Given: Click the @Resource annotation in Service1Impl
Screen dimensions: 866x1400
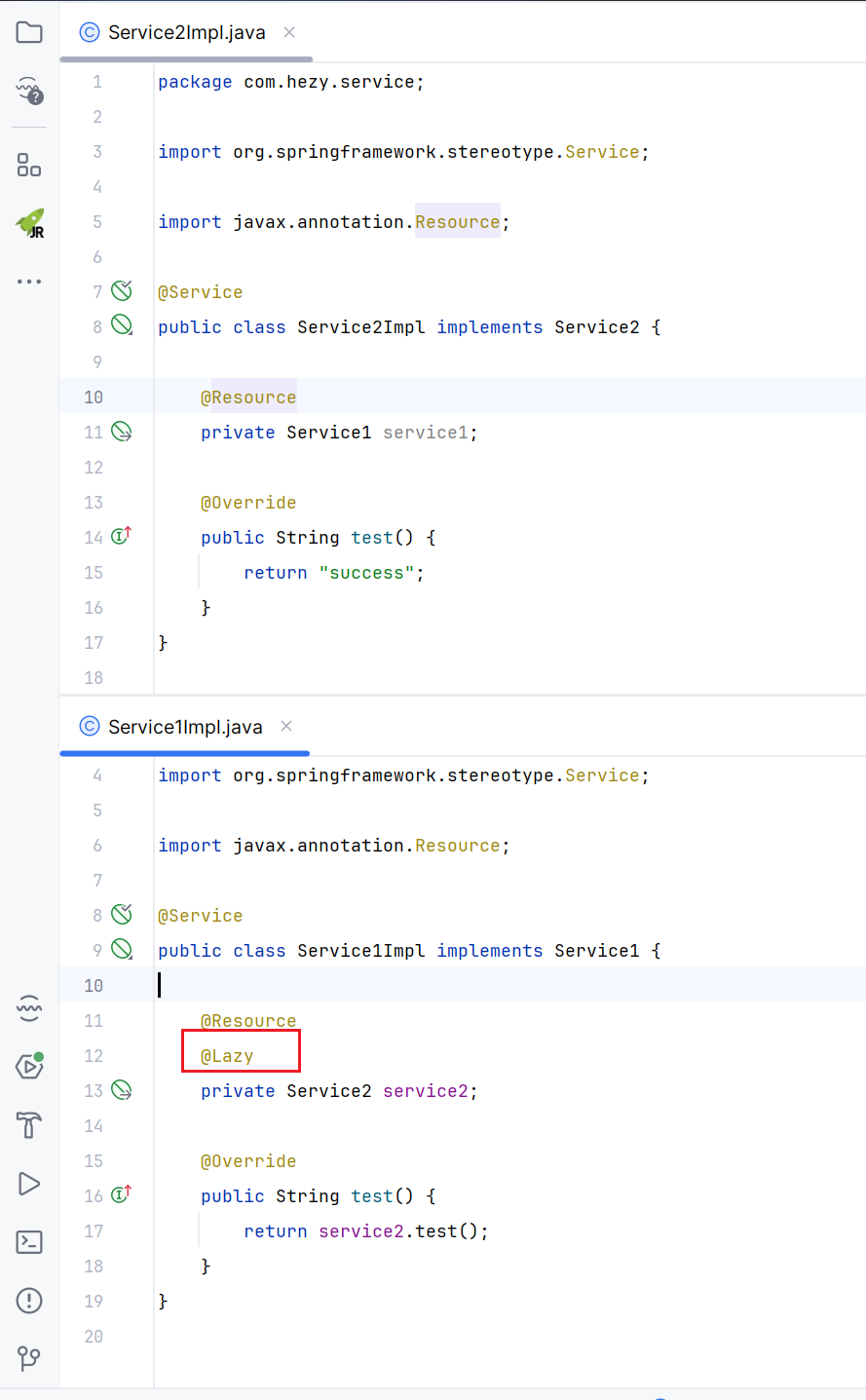Looking at the screenshot, I should tap(248, 1021).
